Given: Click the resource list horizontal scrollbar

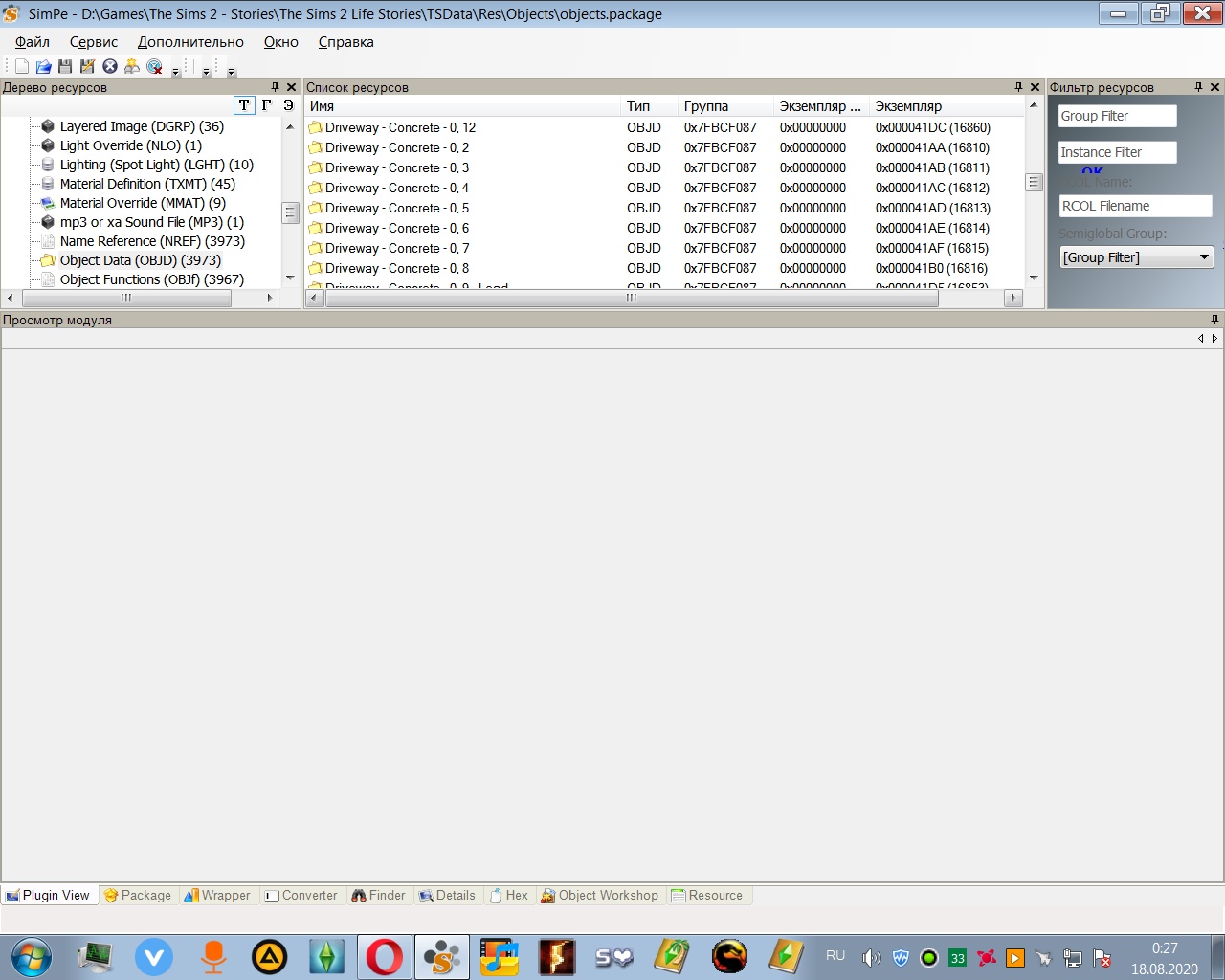Looking at the screenshot, I should coord(632,299).
